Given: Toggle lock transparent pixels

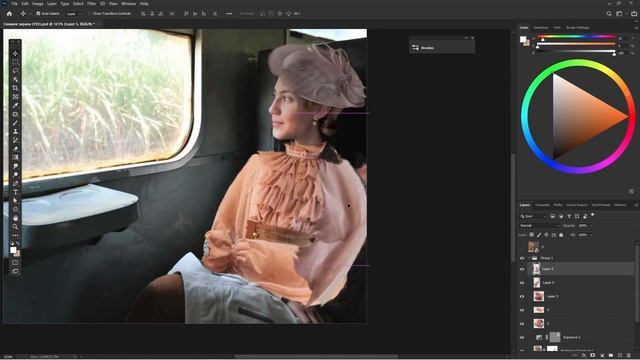Looking at the screenshot, I should pyautogui.click(x=531, y=235).
